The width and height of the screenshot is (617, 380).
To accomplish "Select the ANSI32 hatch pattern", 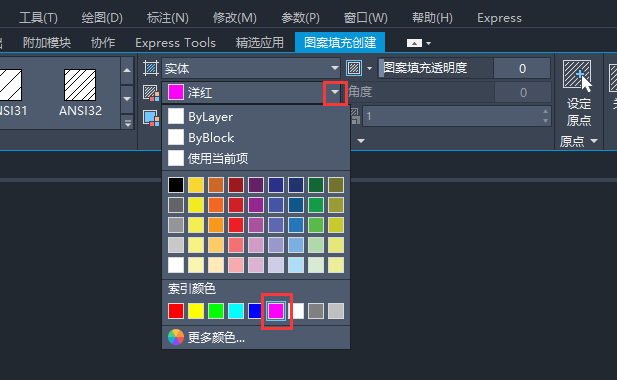I will (x=80, y=93).
